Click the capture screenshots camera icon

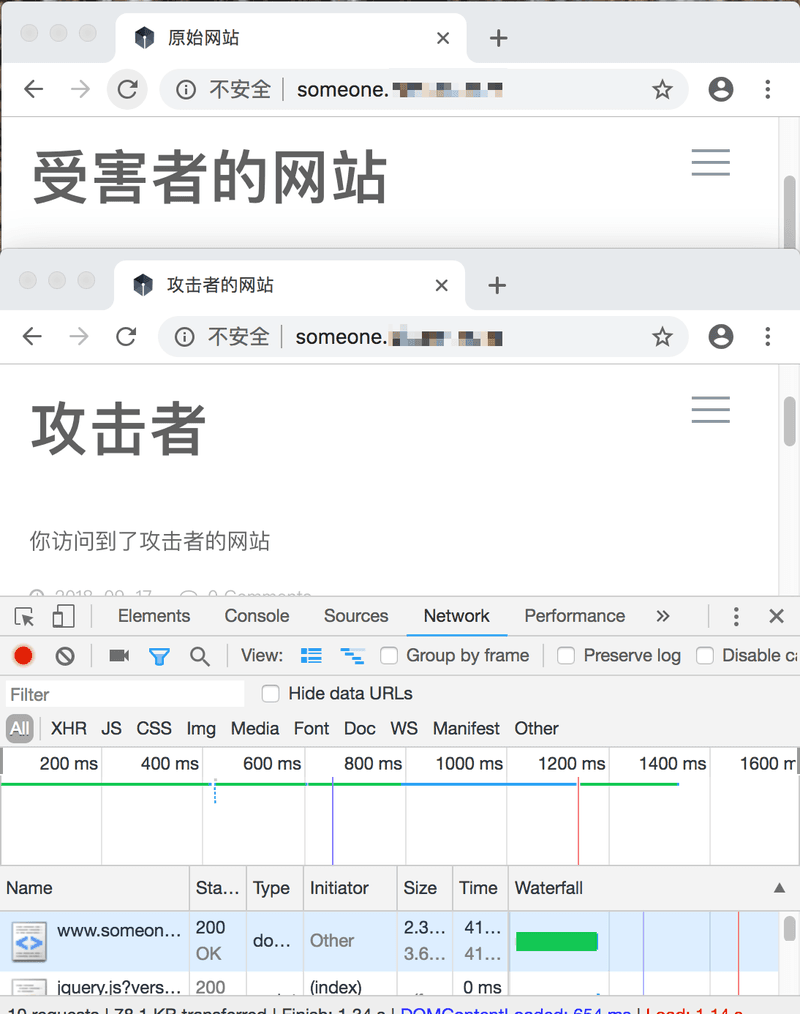pyautogui.click(x=119, y=656)
